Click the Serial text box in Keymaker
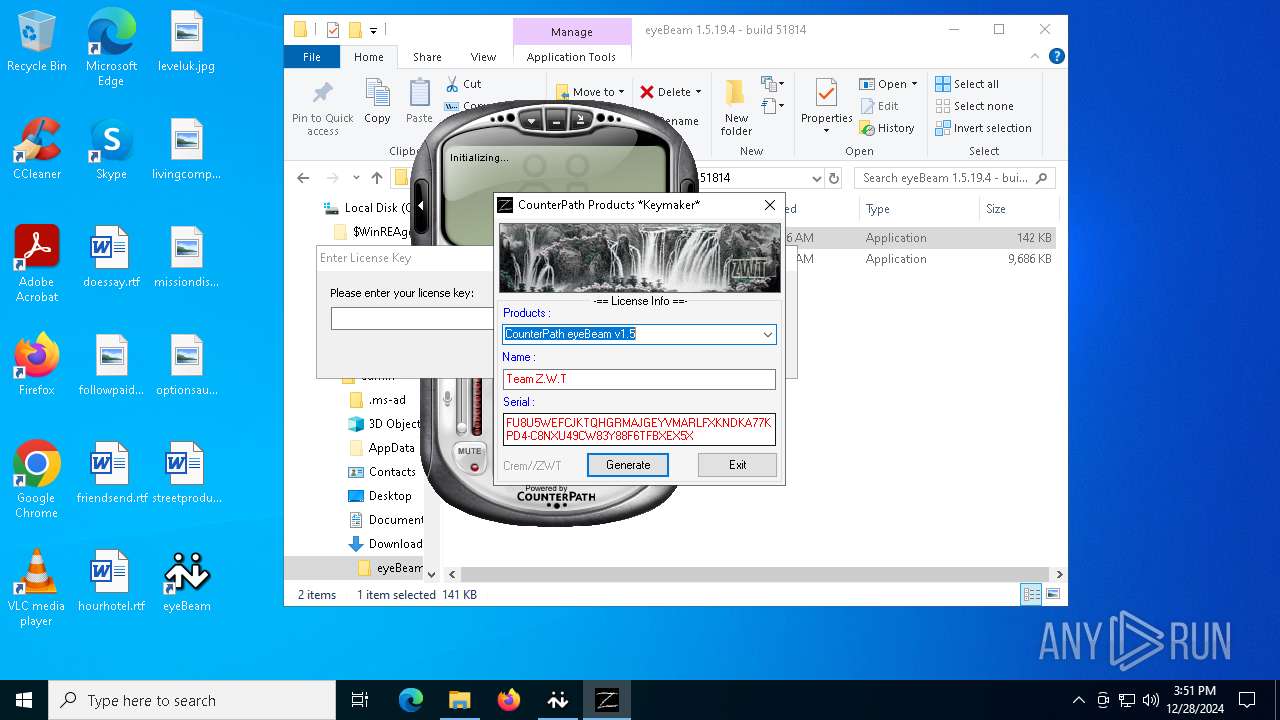The image size is (1280, 720). tap(639, 429)
